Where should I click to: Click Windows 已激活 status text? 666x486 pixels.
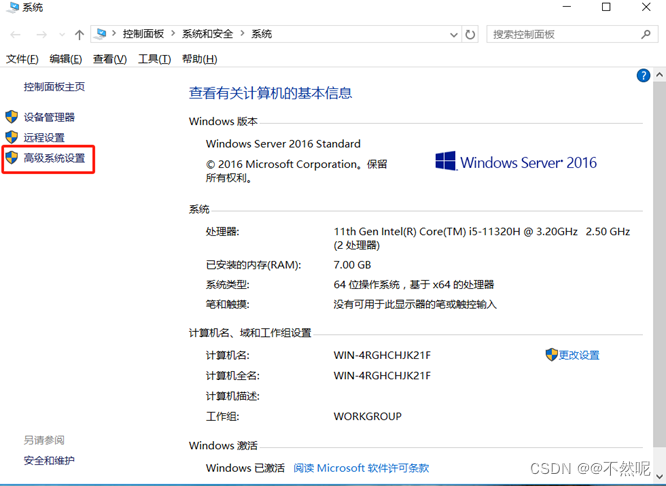pos(245,468)
